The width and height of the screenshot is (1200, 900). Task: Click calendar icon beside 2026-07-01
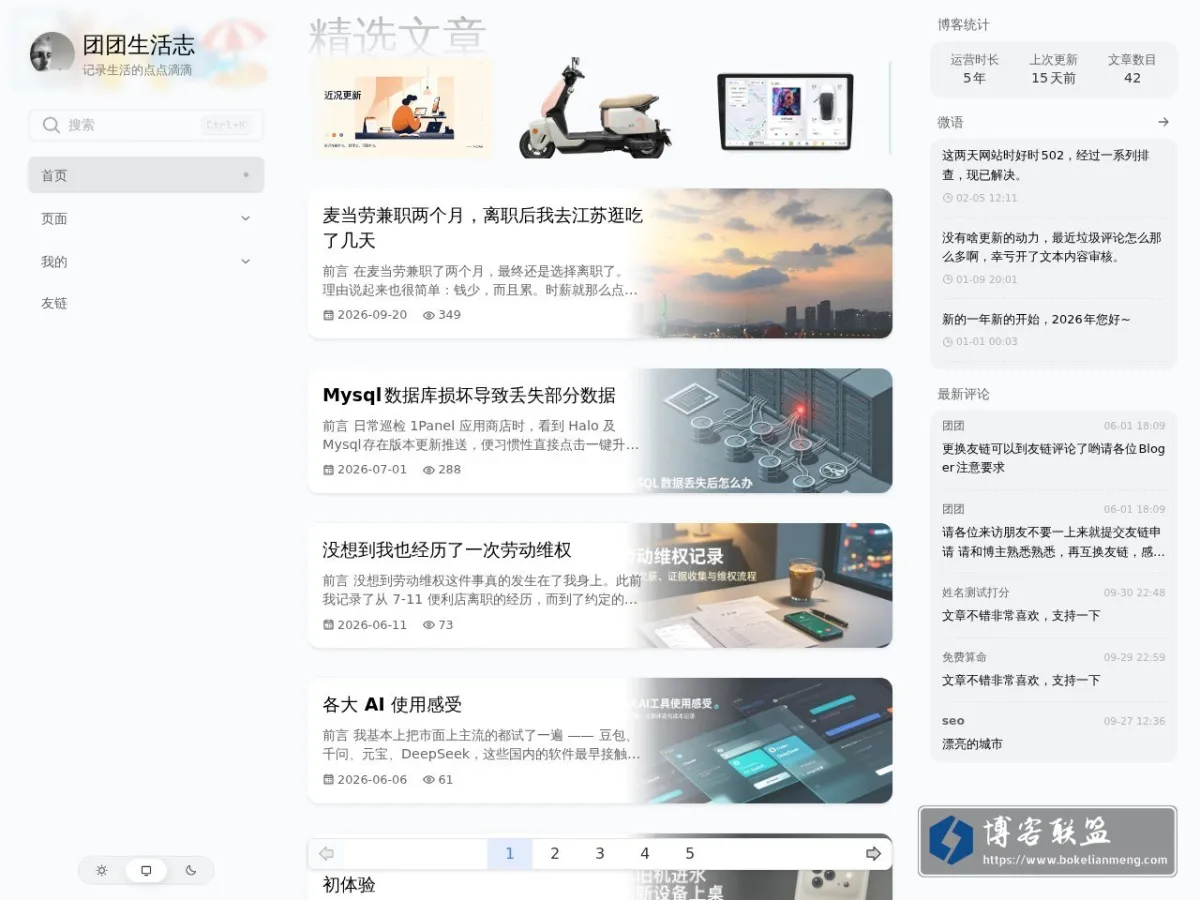coord(328,469)
